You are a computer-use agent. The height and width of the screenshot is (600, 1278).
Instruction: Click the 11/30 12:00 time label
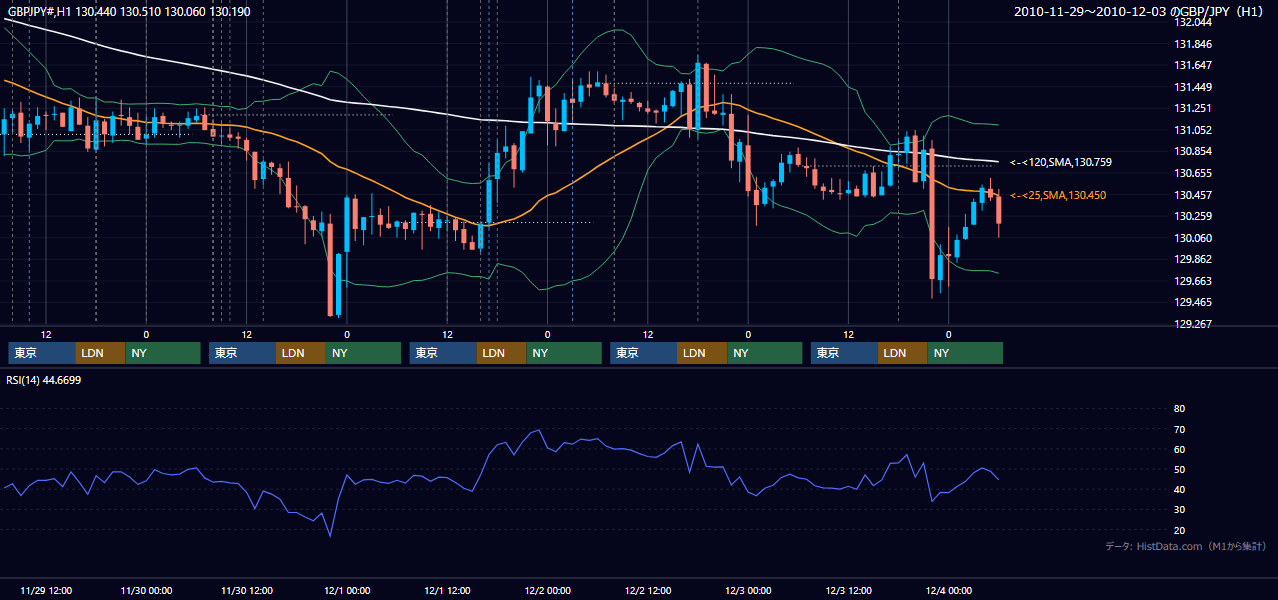coord(246,590)
